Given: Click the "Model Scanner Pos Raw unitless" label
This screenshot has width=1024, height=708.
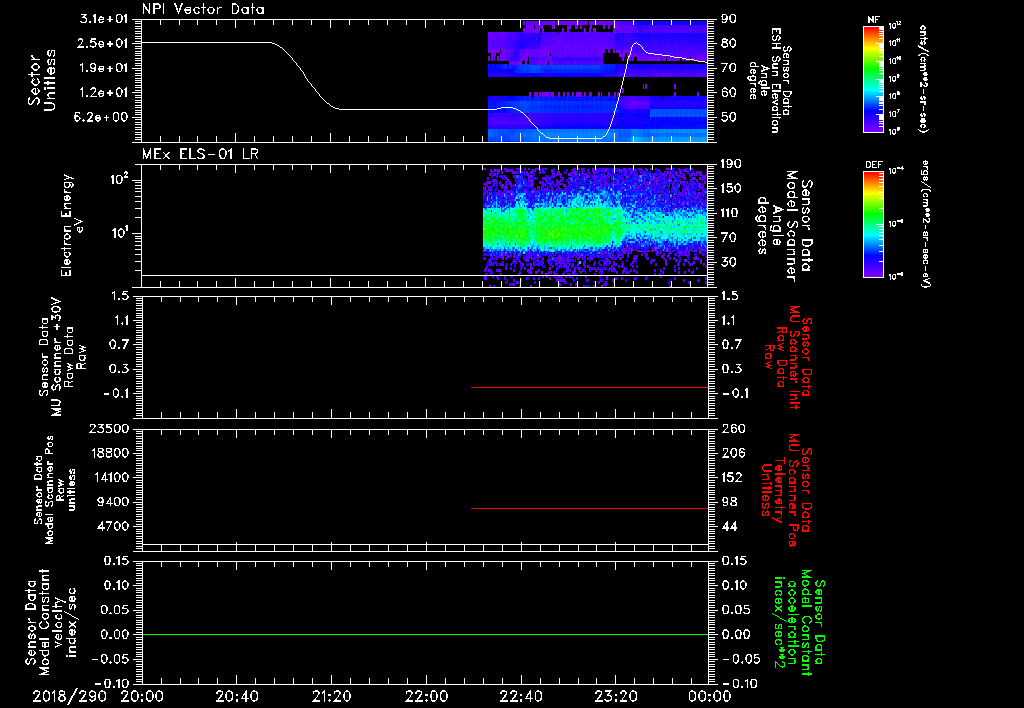Looking at the screenshot, I should pos(55,490).
